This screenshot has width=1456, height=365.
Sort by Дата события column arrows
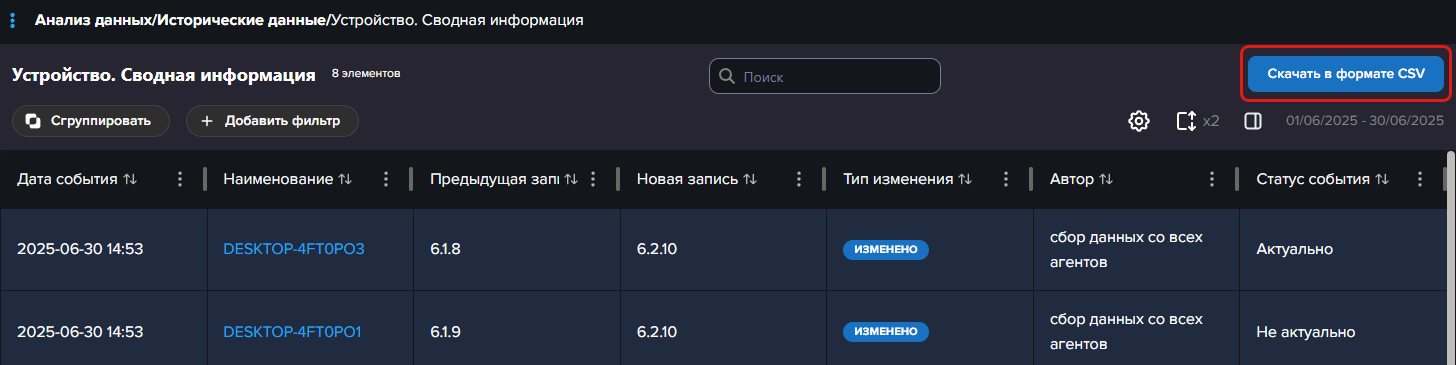coord(130,179)
